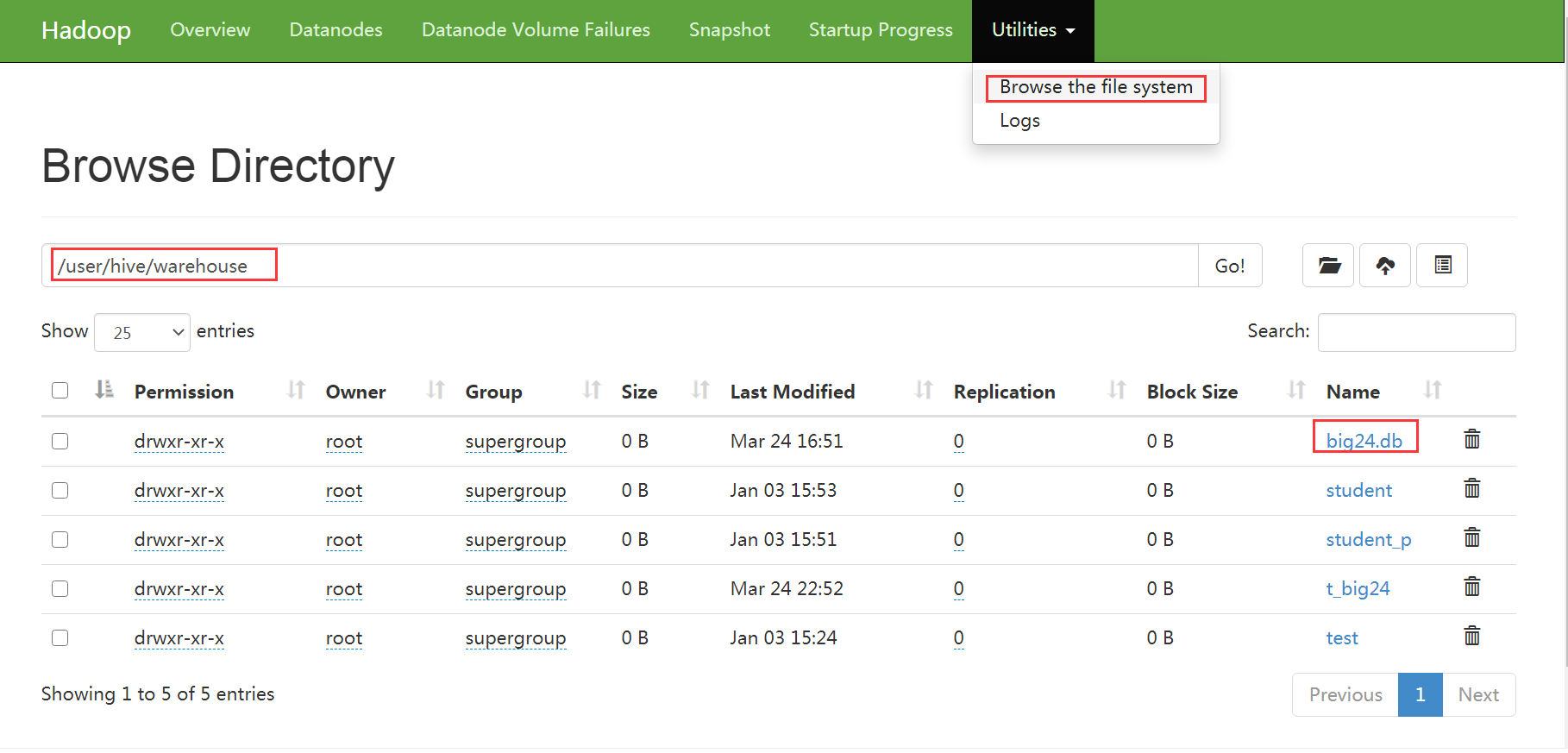Check the box for student row
Viewport: 1568px width, 753px height.
[60, 490]
